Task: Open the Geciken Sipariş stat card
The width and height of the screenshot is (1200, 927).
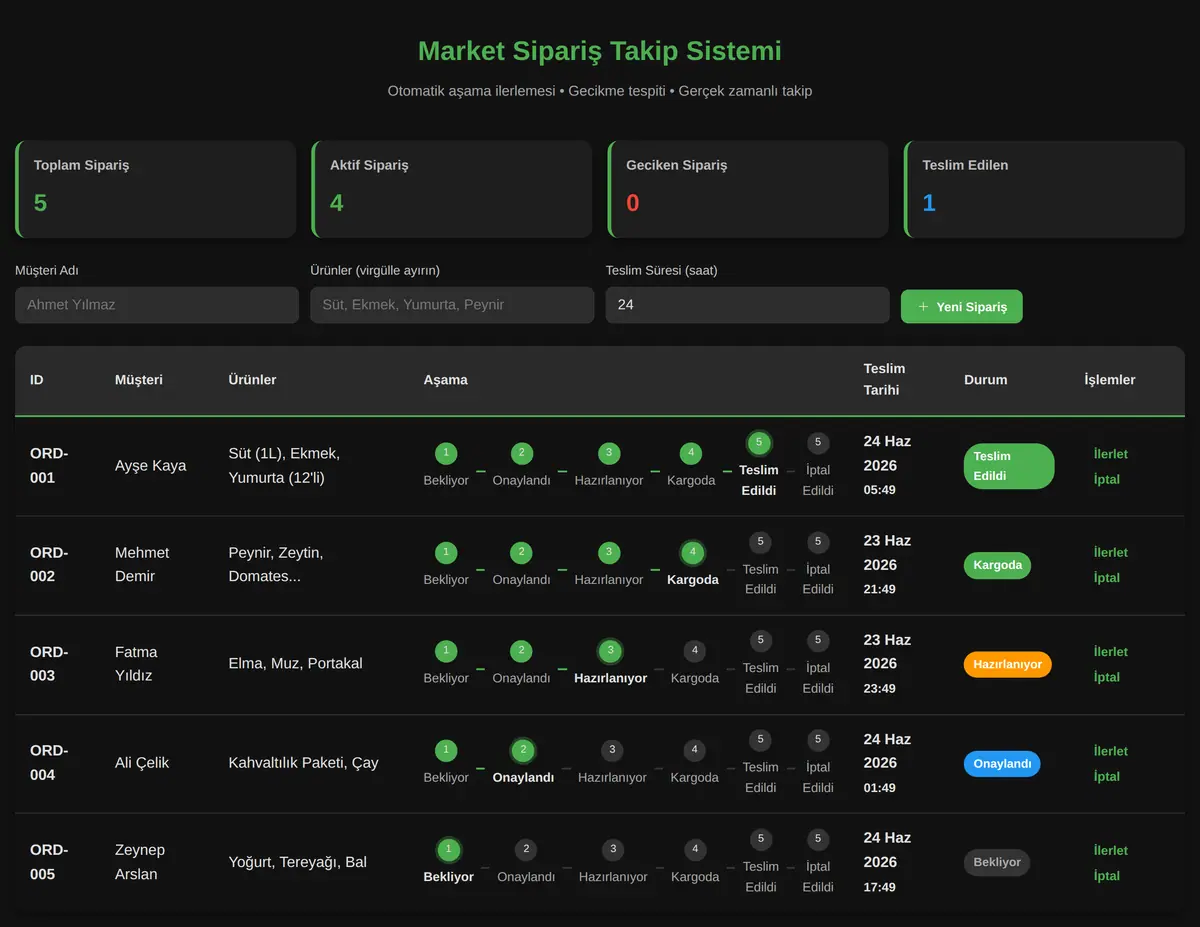Action: coord(748,189)
